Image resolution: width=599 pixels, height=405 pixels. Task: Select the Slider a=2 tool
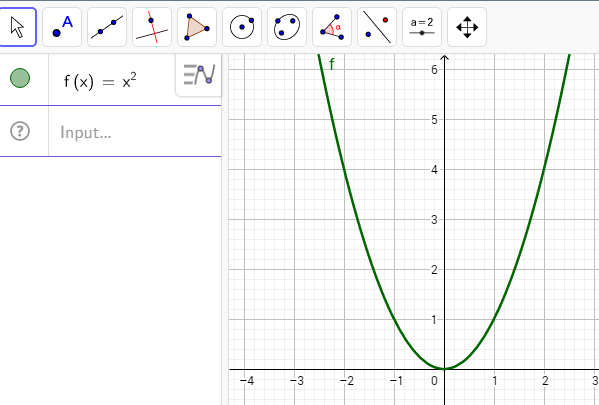point(422,27)
